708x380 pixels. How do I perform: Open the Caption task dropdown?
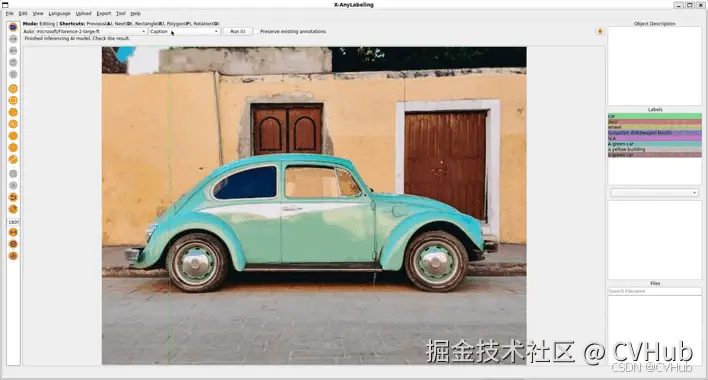184,32
